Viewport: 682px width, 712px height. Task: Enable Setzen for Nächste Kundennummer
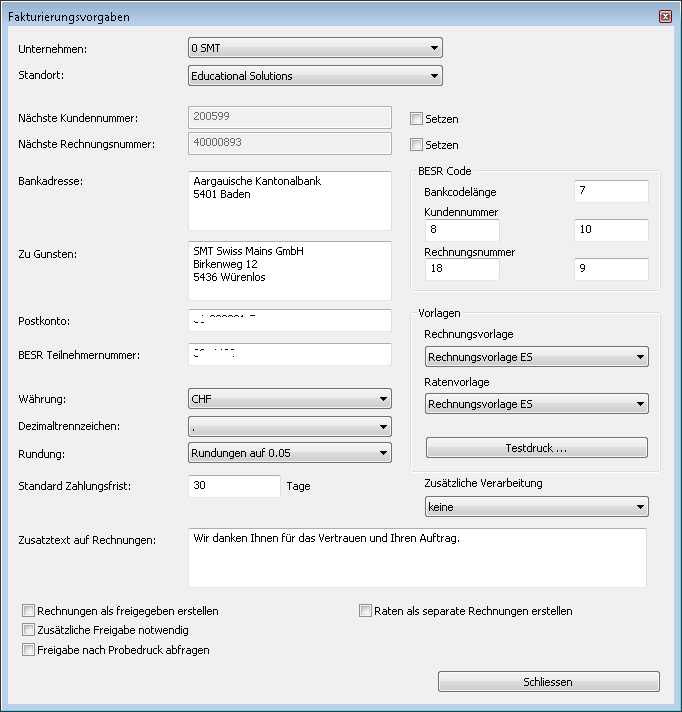[416, 119]
